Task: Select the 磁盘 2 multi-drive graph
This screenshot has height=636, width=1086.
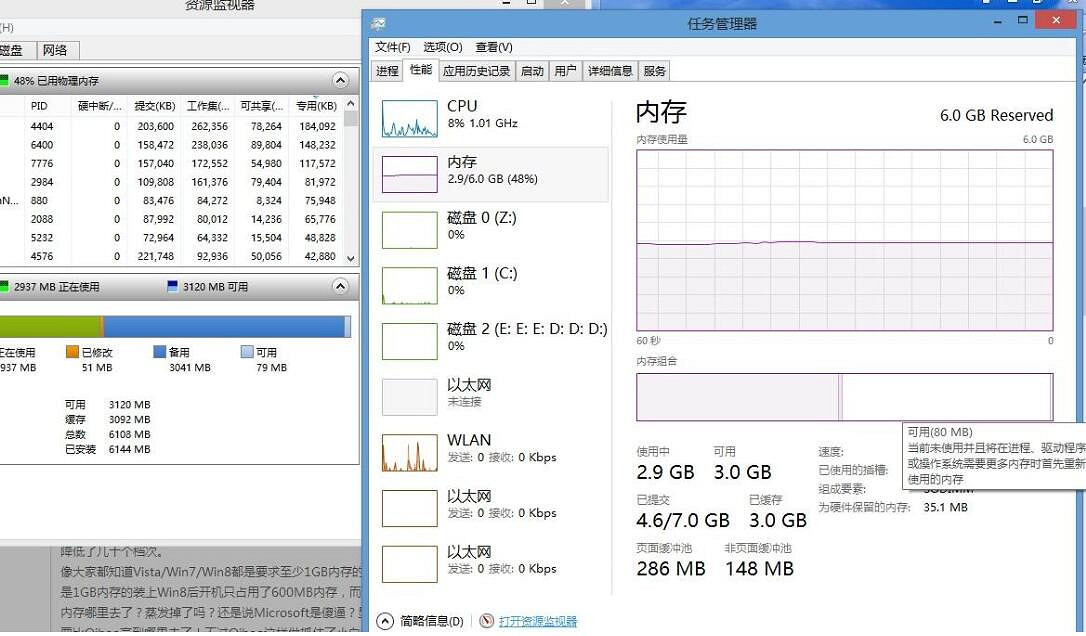Action: (490, 337)
